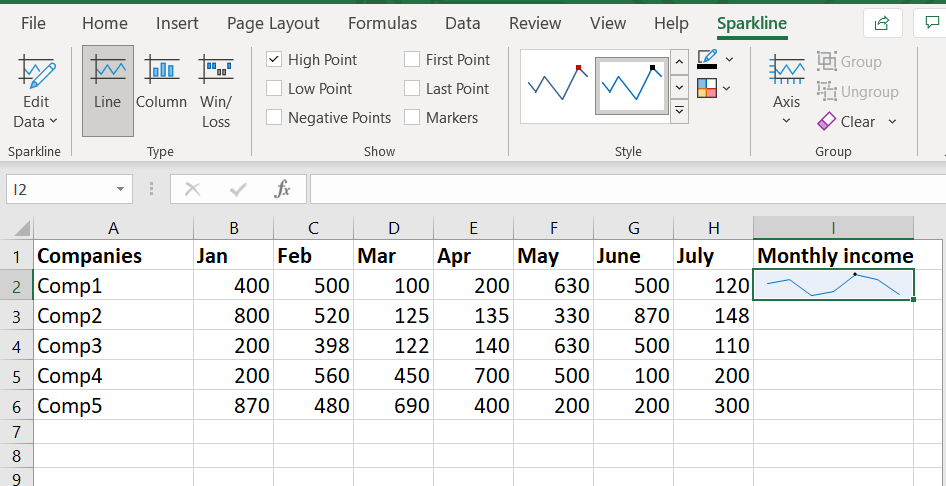
Task: Enable the Low Point checkbox
Action: (274, 89)
